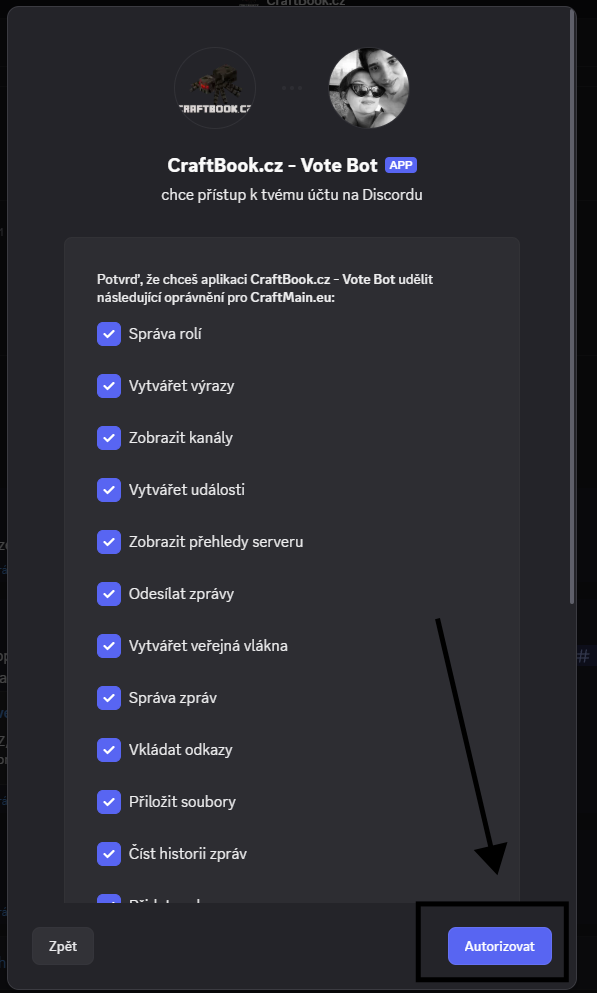This screenshot has height=993, width=597.
Task: Toggle the Přiložit soubory permission
Action: [x=109, y=801]
